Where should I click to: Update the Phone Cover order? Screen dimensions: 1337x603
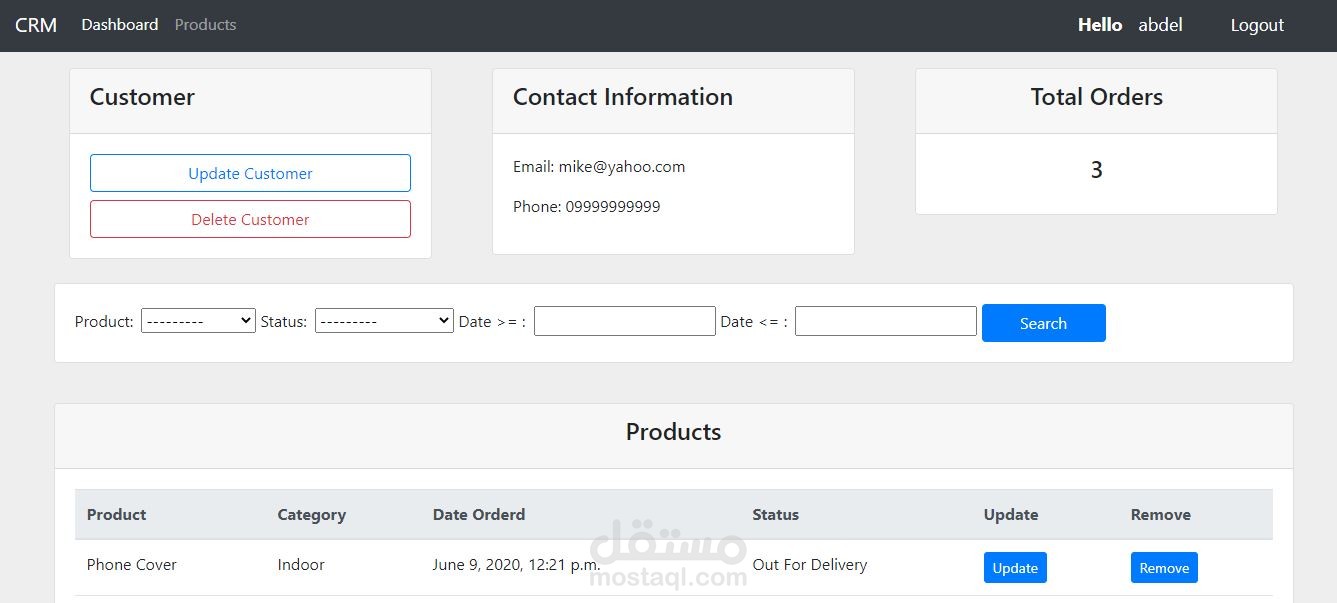(1015, 568)
